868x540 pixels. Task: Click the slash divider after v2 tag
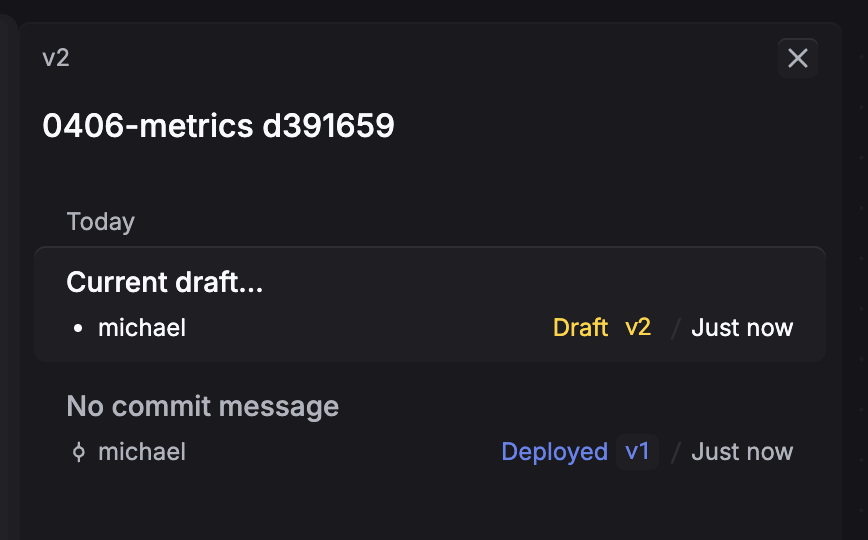click(x=675, y=328)
